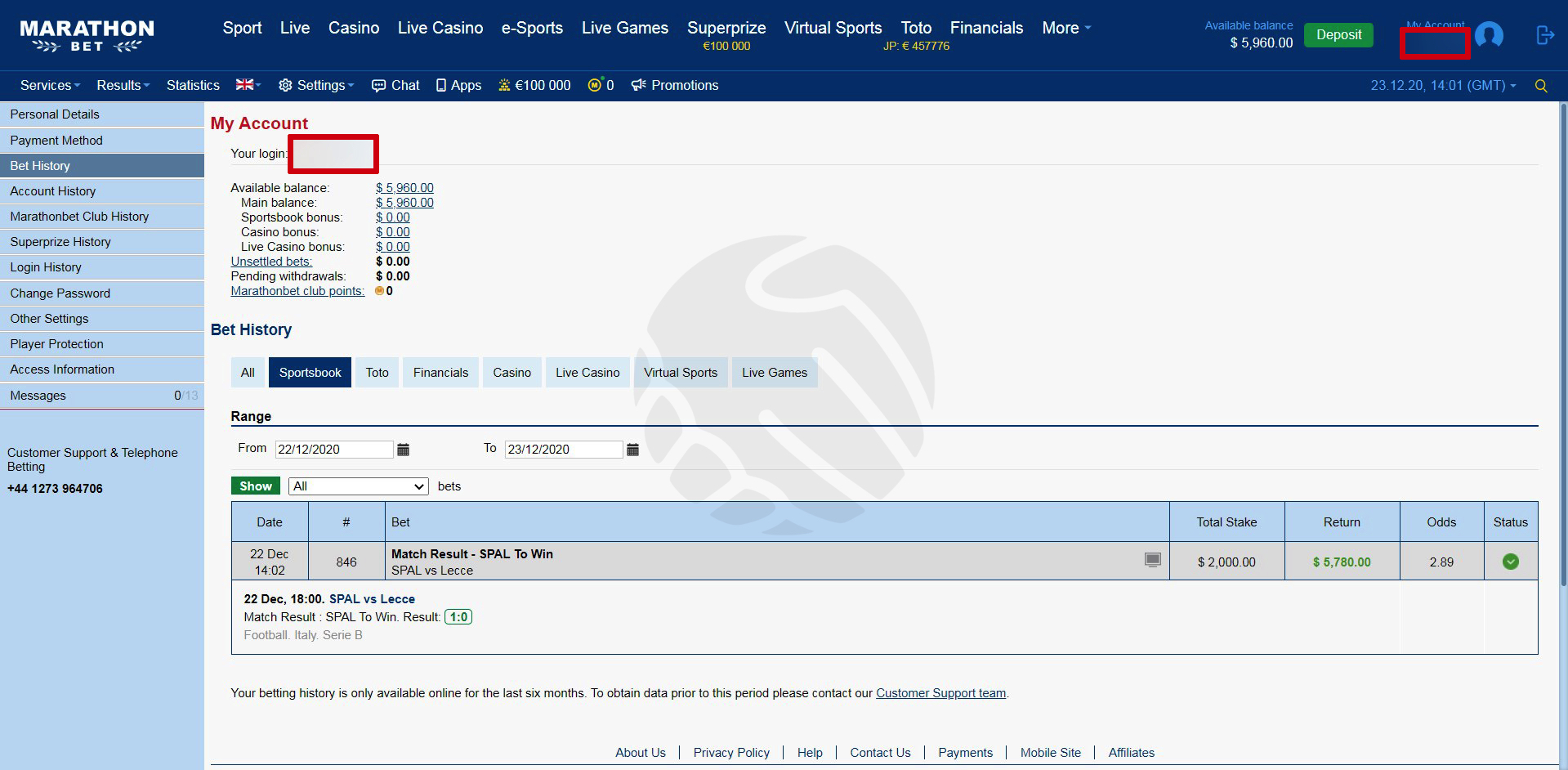Open Other Settings in sidebar

(102, 319)
